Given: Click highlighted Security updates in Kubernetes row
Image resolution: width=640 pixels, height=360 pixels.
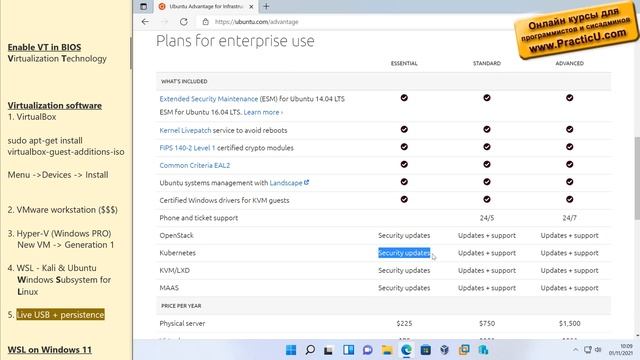Looking at the screenshot, I should [x=404, y=253].
